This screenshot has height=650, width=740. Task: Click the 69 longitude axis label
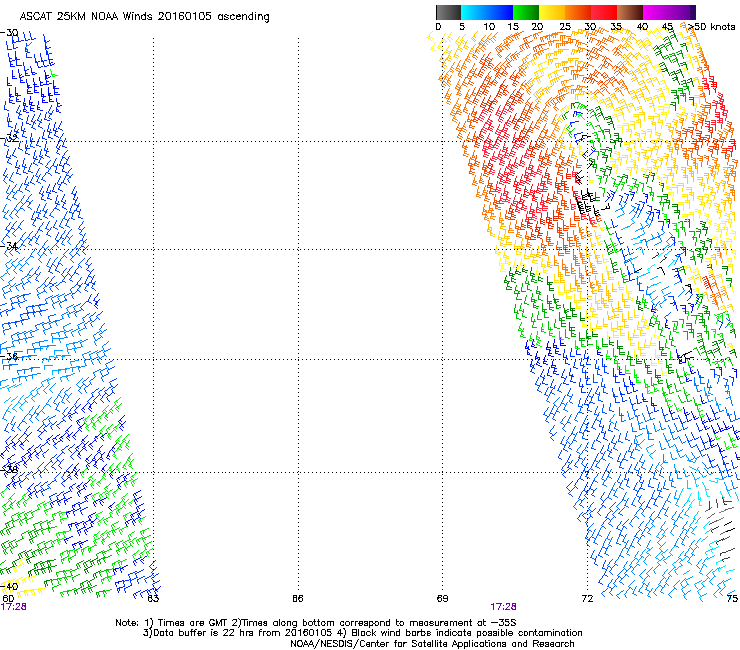pos(442,599)
